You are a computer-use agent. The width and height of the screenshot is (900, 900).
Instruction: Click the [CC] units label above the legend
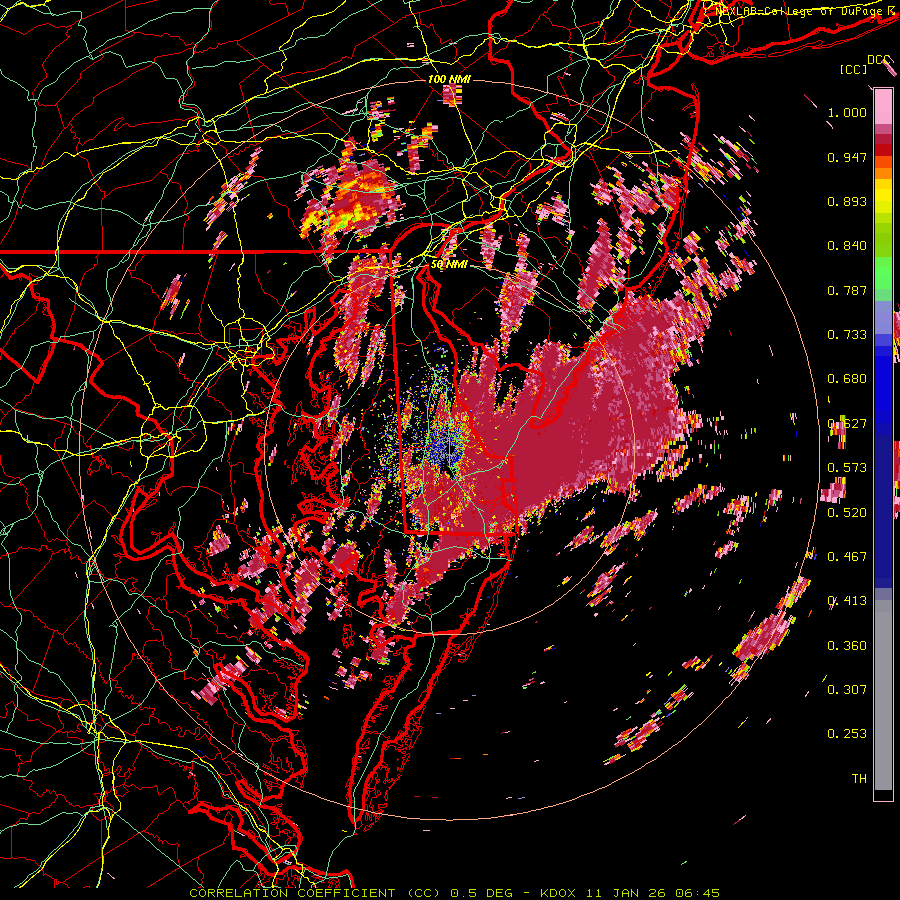[x=854, y=69]
